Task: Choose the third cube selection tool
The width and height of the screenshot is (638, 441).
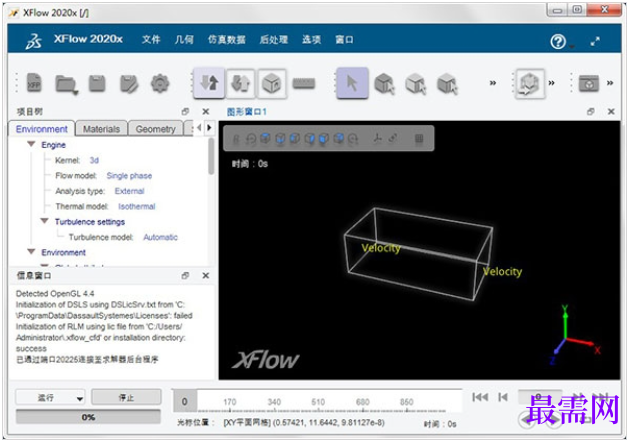Action: [x=447, y=84]
